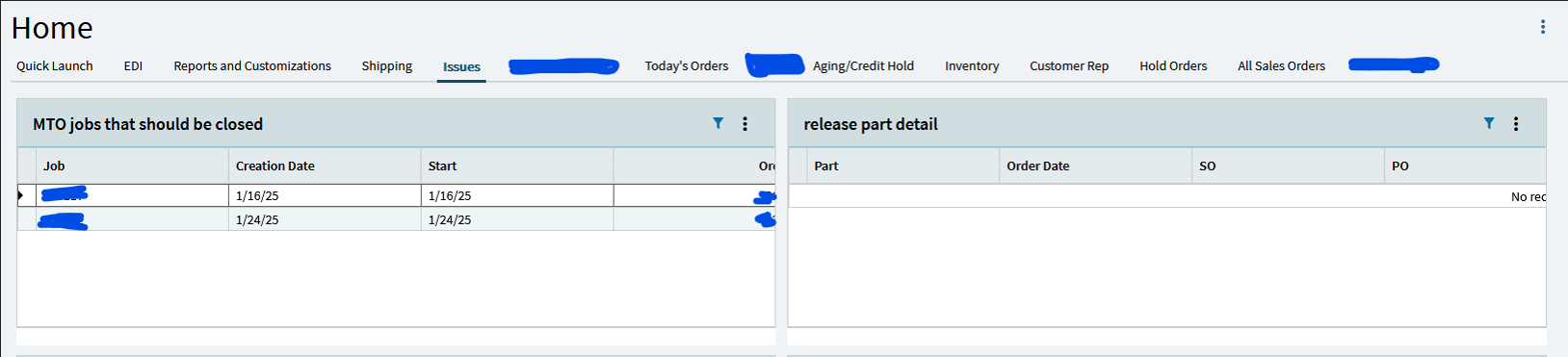The image size is (1568, 357).
Task: Open overflow menu of MTO jobs panel
Action: 745,123
